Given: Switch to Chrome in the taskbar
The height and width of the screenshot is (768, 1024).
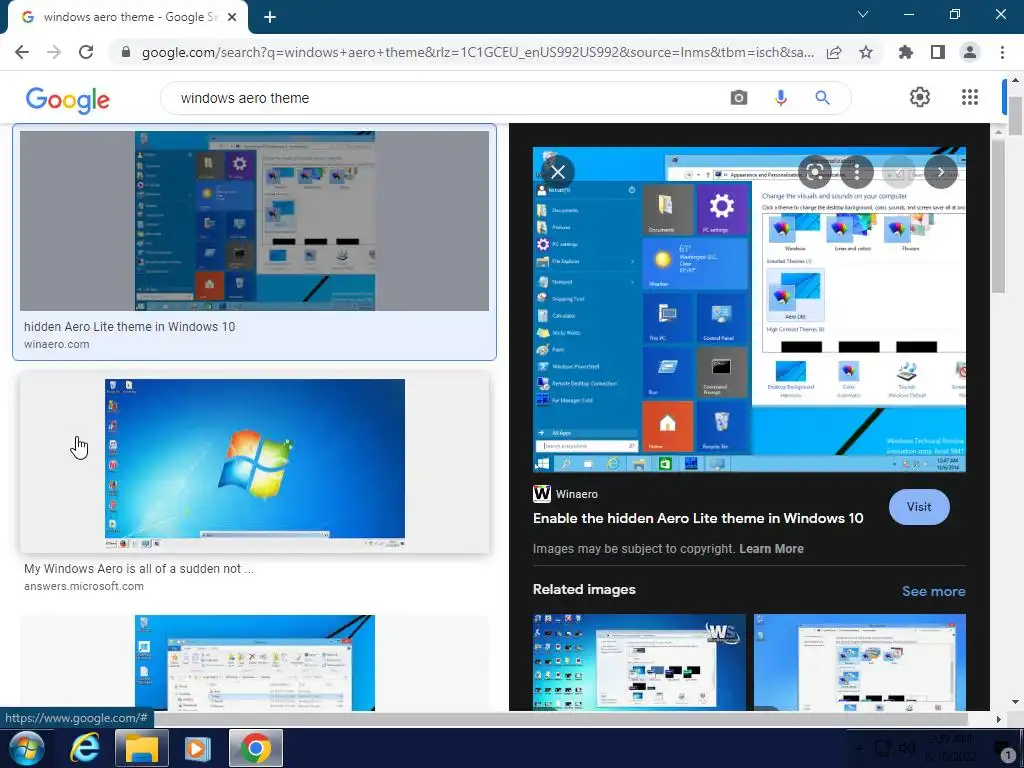Looking at the screenshot, I should pyautogui.click(x=255, y=748).
